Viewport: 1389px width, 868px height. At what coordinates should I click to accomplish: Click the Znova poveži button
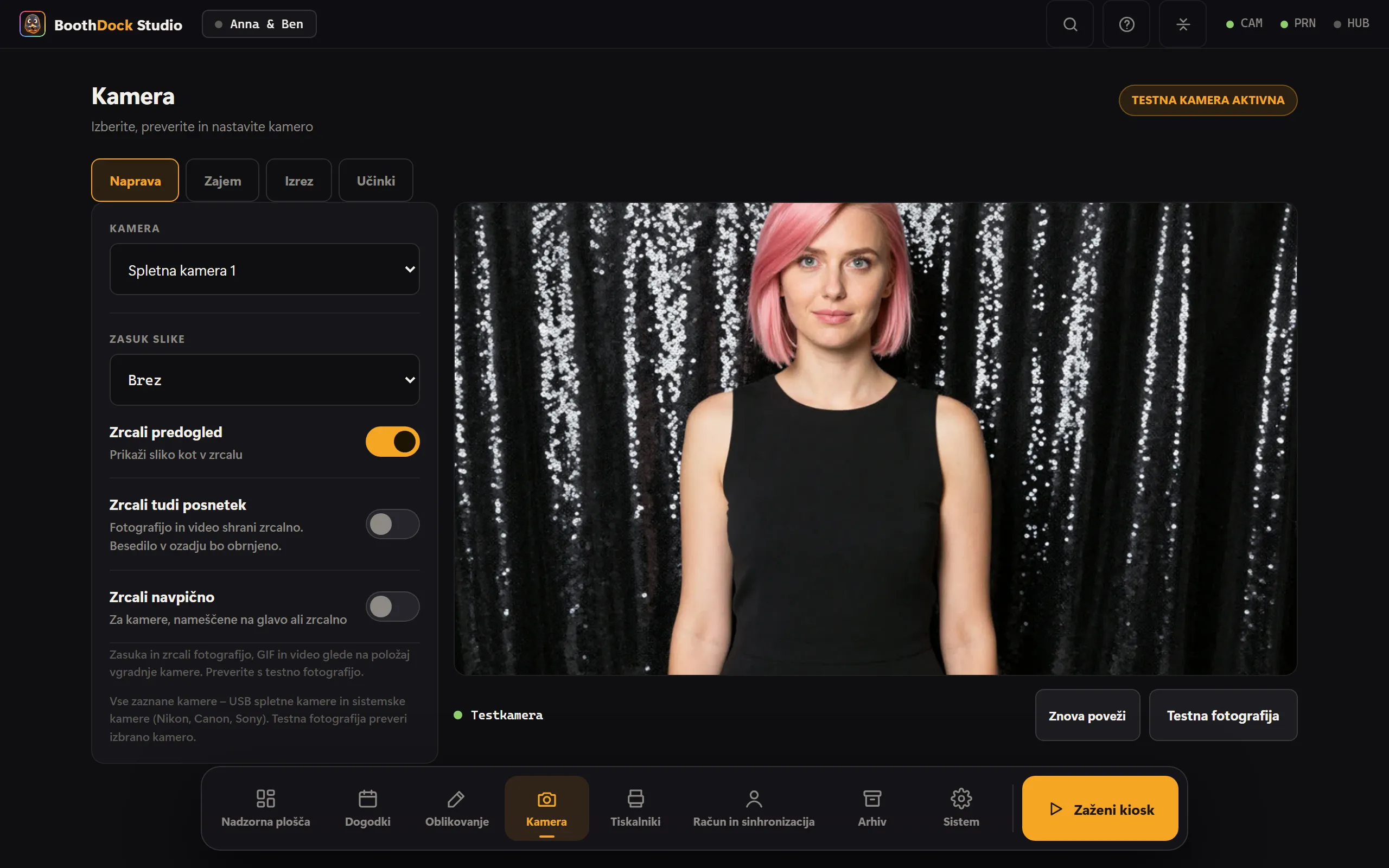[x=1087, y=716]
